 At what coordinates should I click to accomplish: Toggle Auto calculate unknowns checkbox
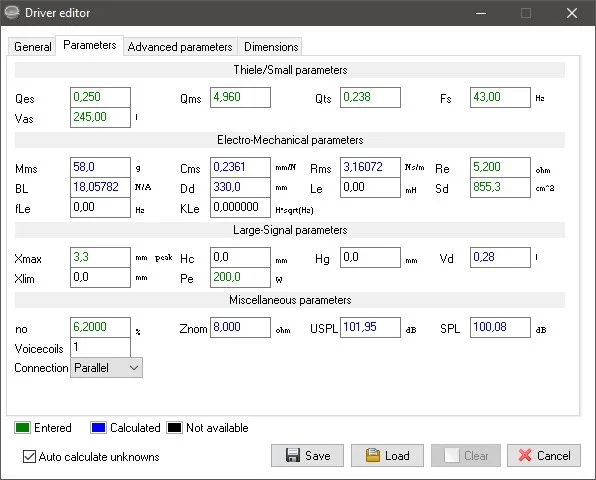29,456
